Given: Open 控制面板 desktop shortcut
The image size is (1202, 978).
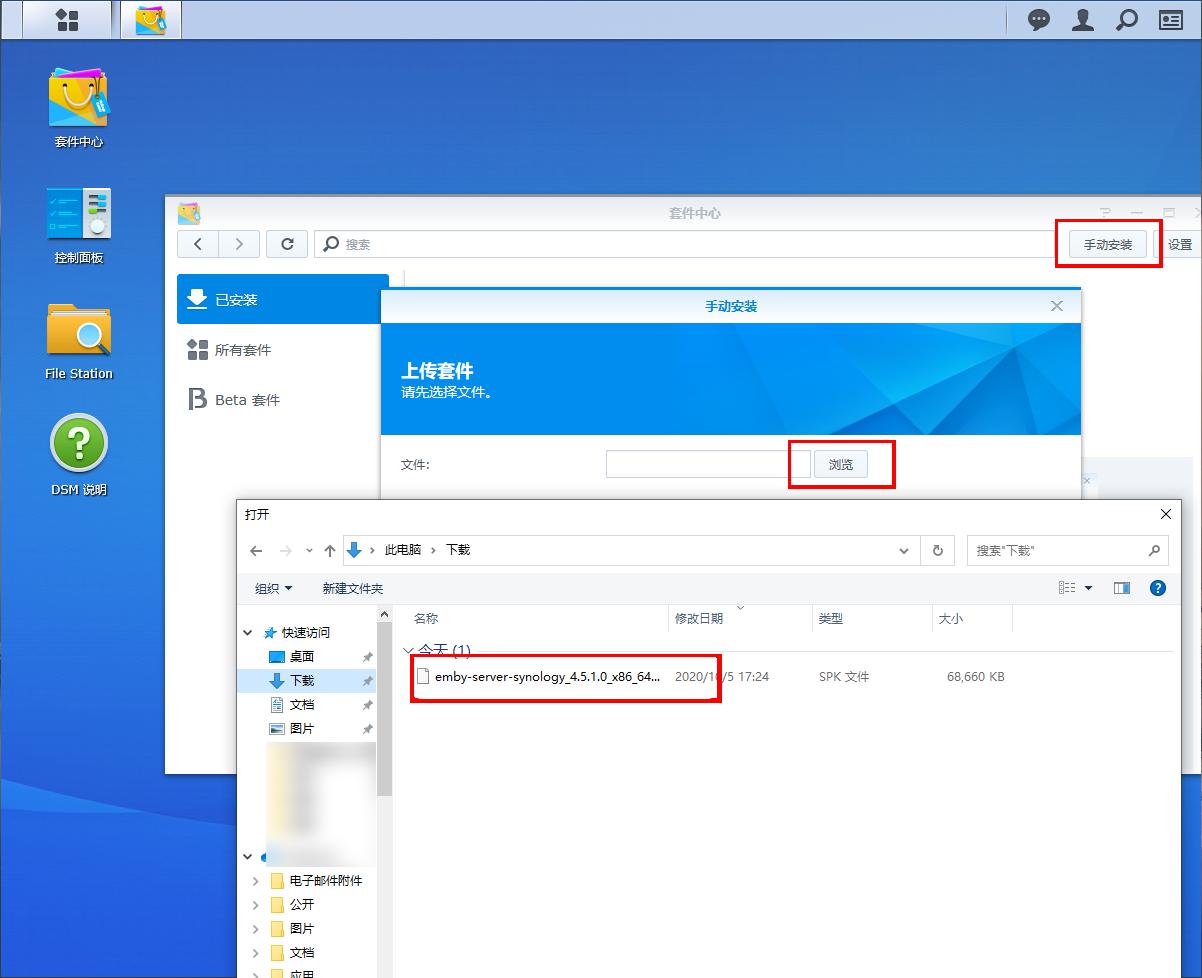Looking at the screenshot, I should (79, 225).
